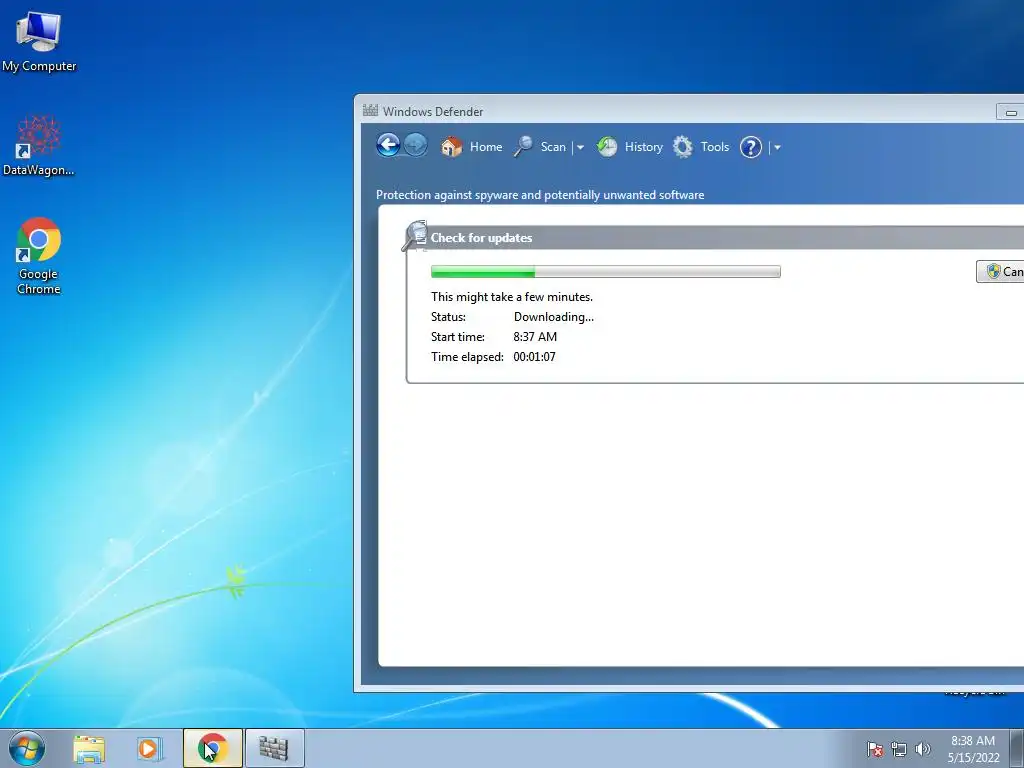Click the network icon in system tray
This screenshot has height=768, width=1024.
899,749
